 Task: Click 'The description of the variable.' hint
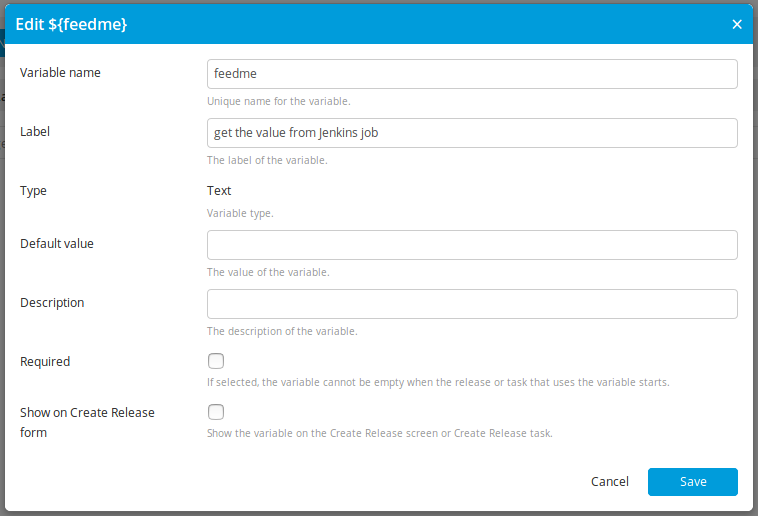(x=282, y=331)
